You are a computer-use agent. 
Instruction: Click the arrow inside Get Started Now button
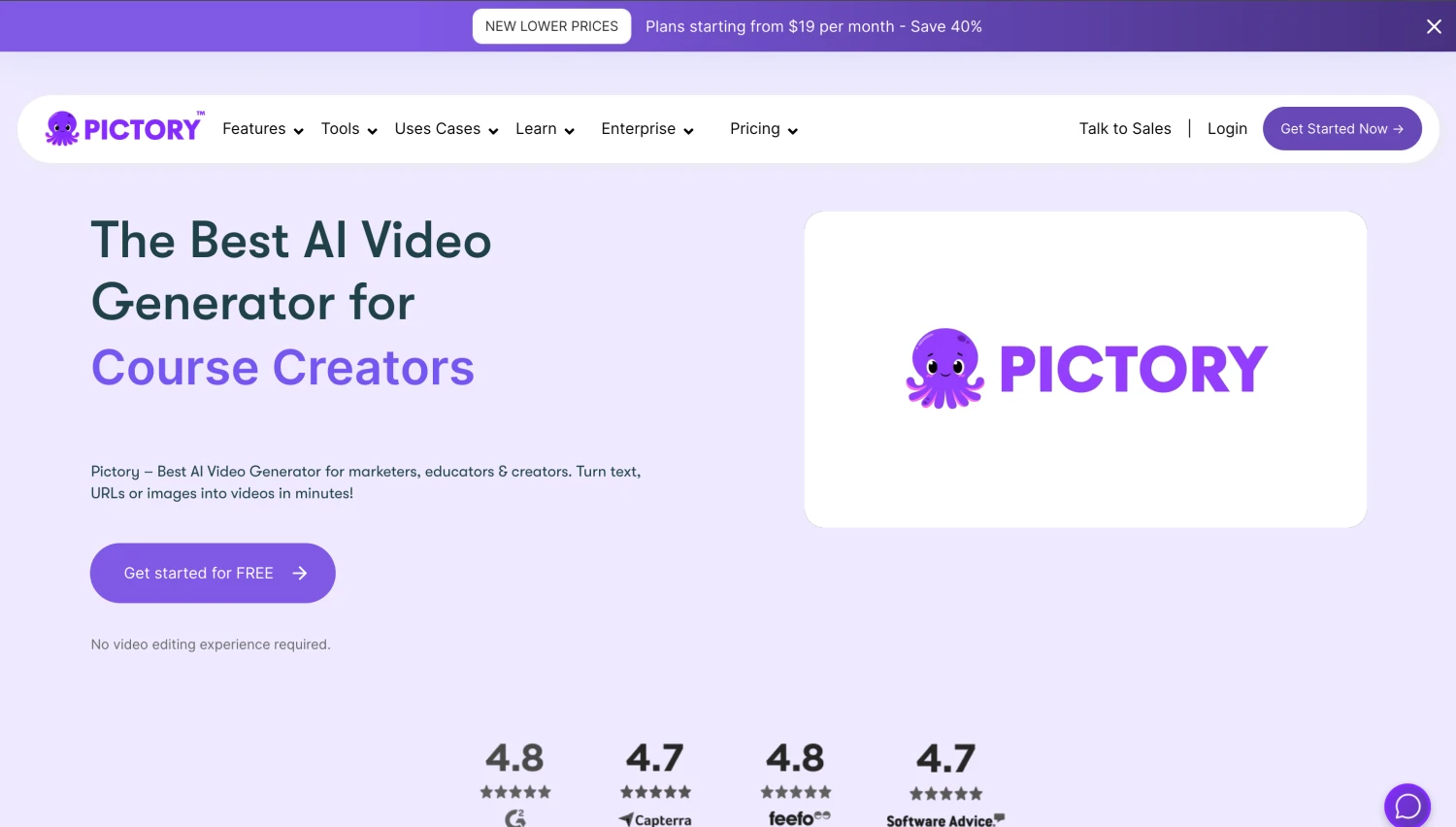click(1398, 128)
